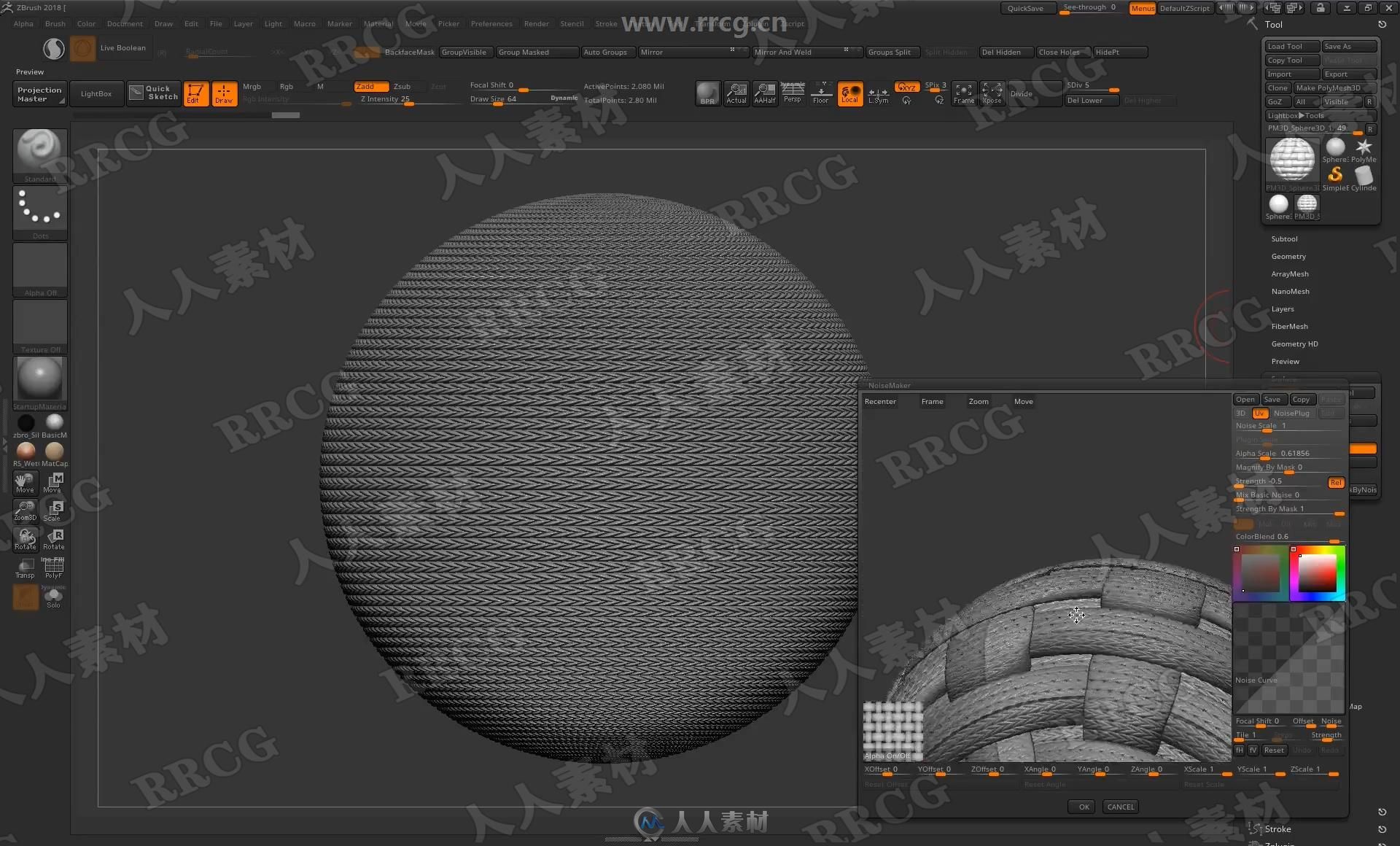Open the Stencil menu
1400x846 pixels.
pyautogui.click(x=572, y=23)
